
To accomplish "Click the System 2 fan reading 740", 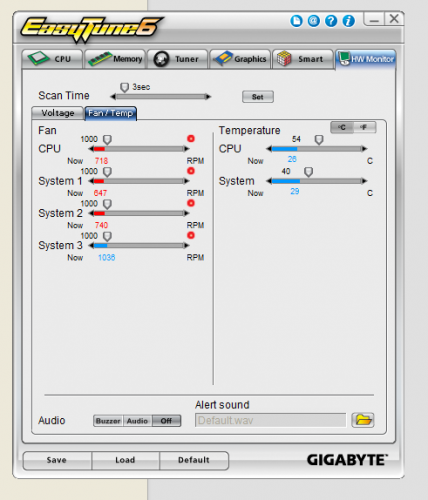I will click(101, 225).
